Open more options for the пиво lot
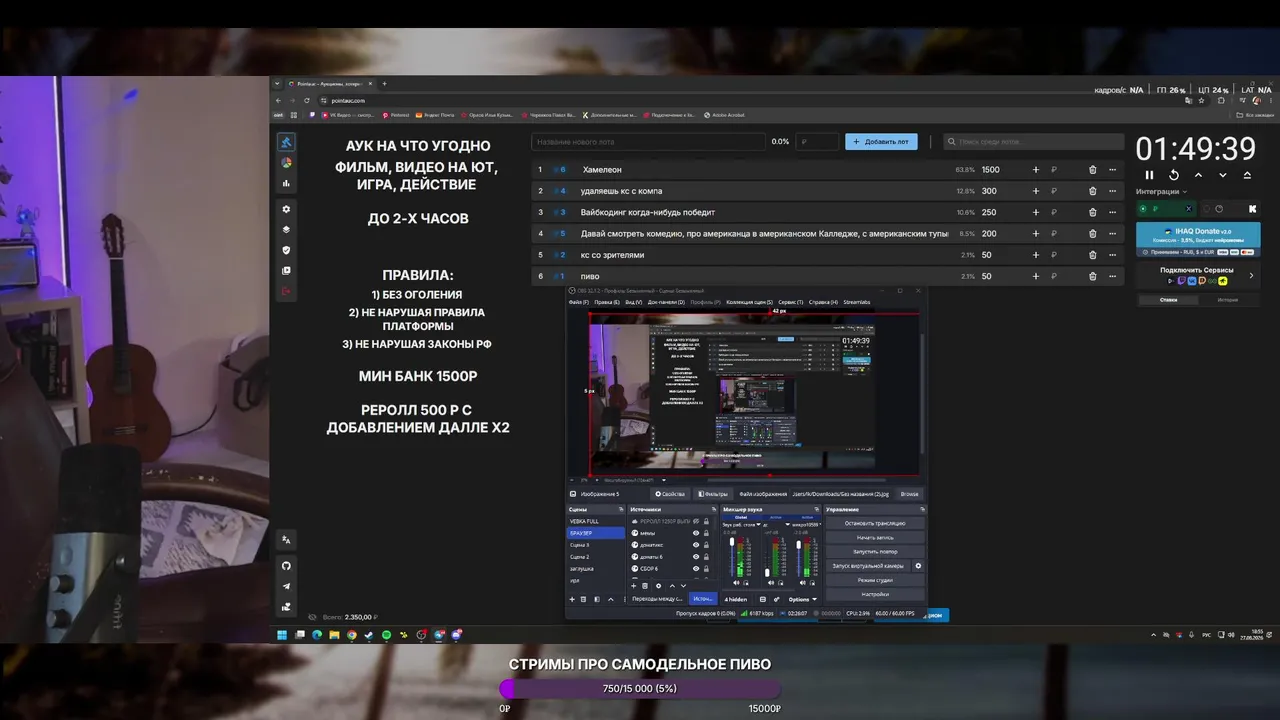Image resolution: width=1280 pixels, height=720 pixels. click(1112, 276)
